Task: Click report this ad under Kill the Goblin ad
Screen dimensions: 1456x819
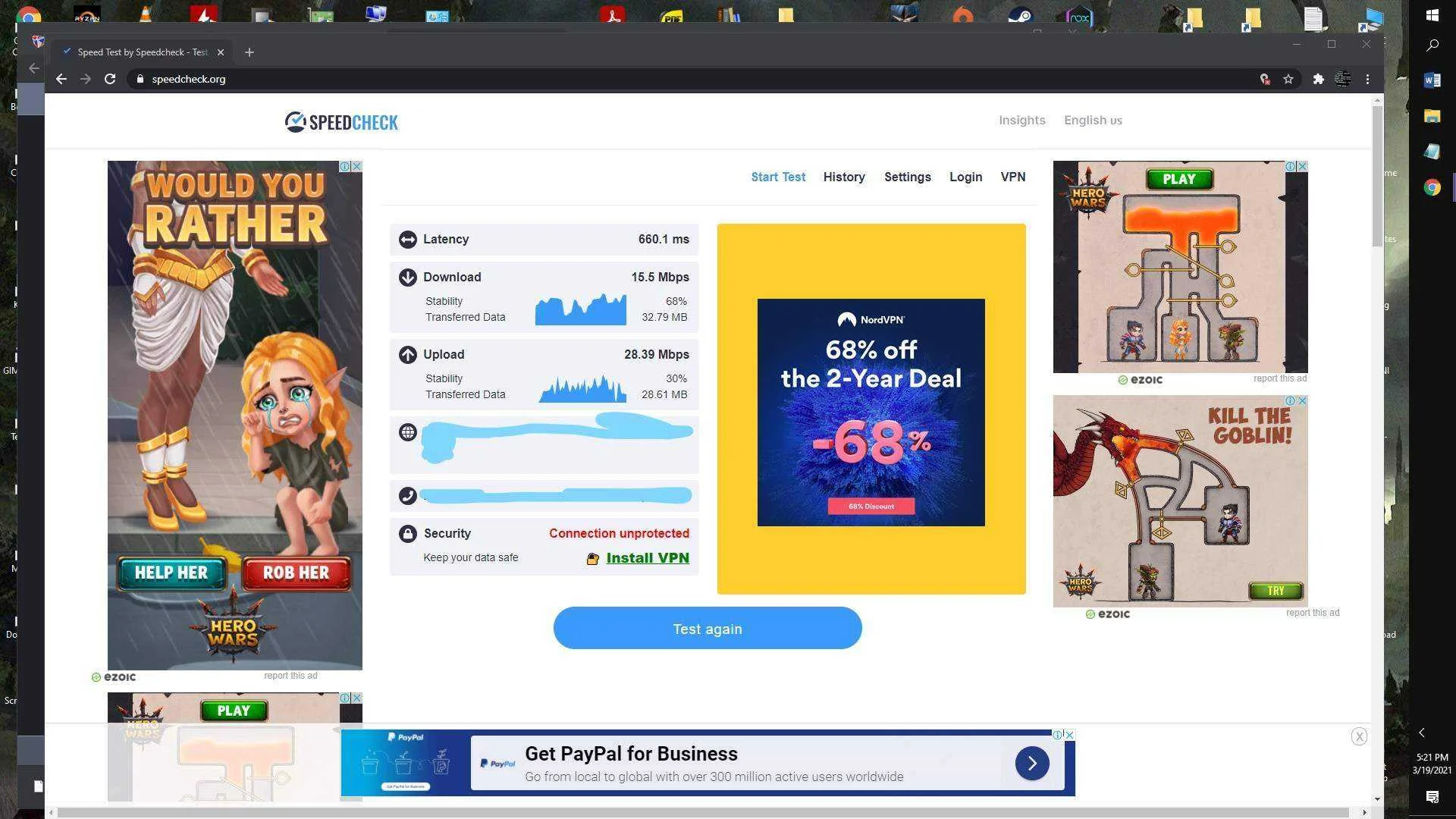Action: tap(1313, 613)
